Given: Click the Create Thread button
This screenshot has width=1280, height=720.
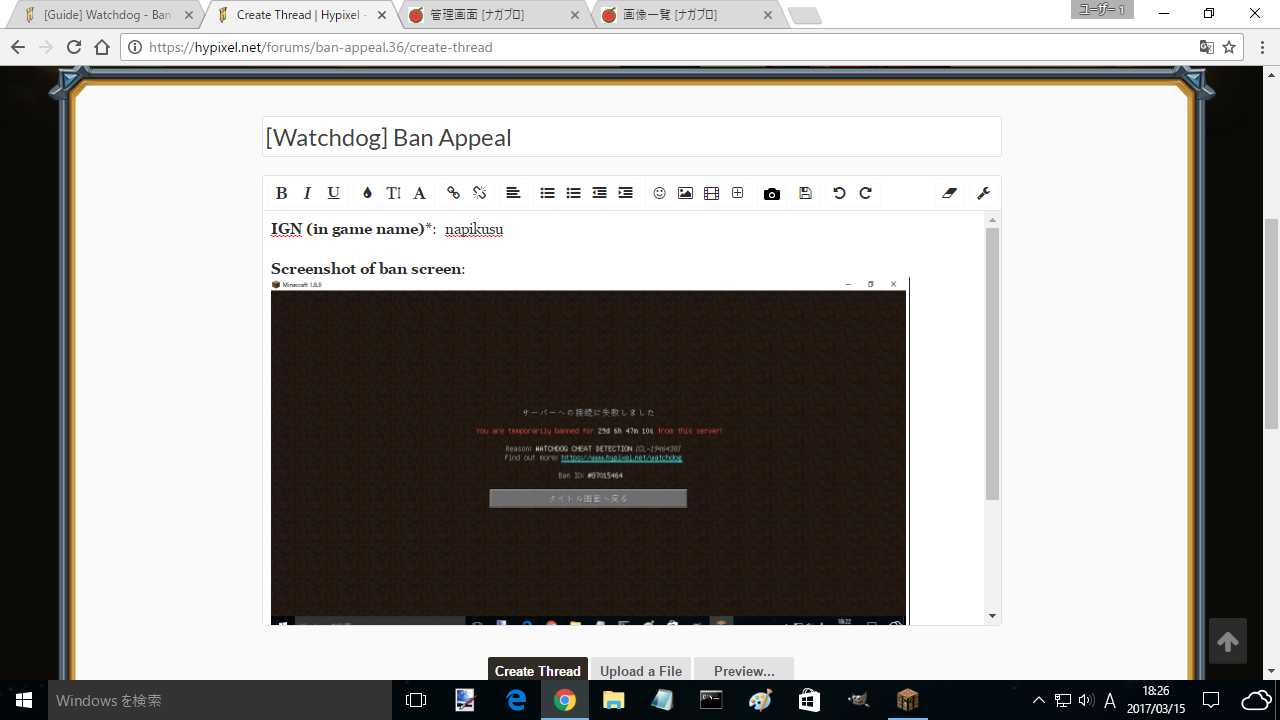Looking at the screenshot, I should tap(537, 671).
